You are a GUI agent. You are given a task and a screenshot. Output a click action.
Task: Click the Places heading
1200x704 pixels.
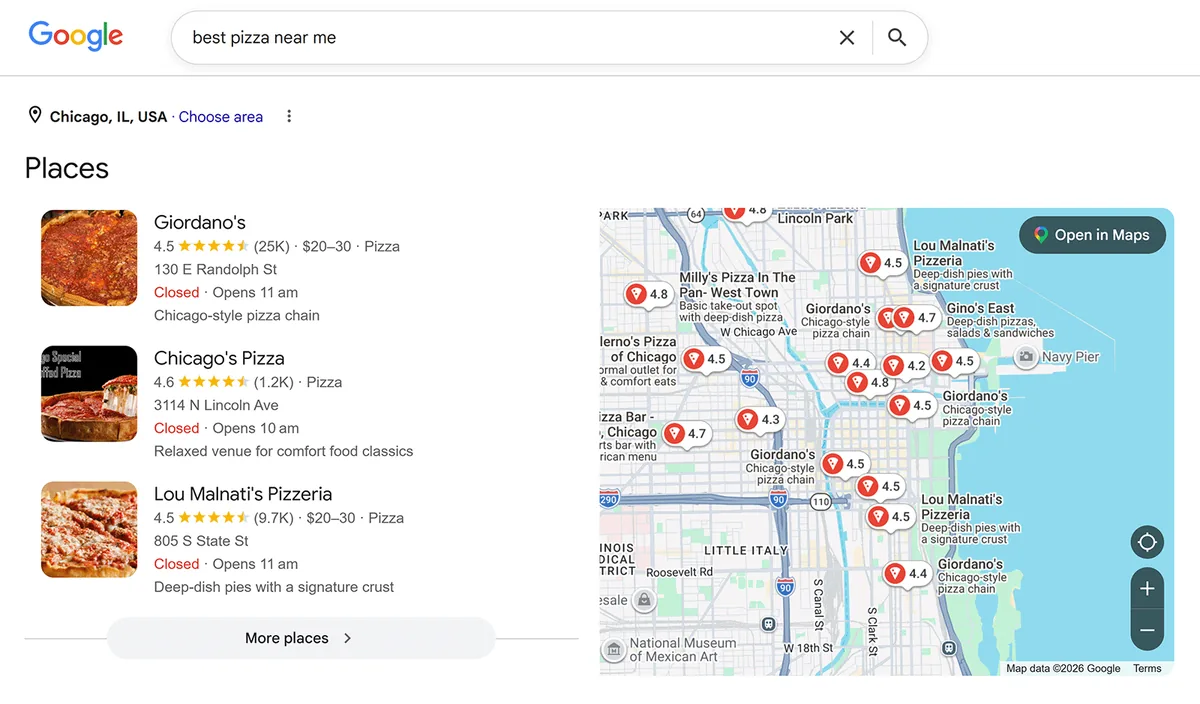(67, 168)
